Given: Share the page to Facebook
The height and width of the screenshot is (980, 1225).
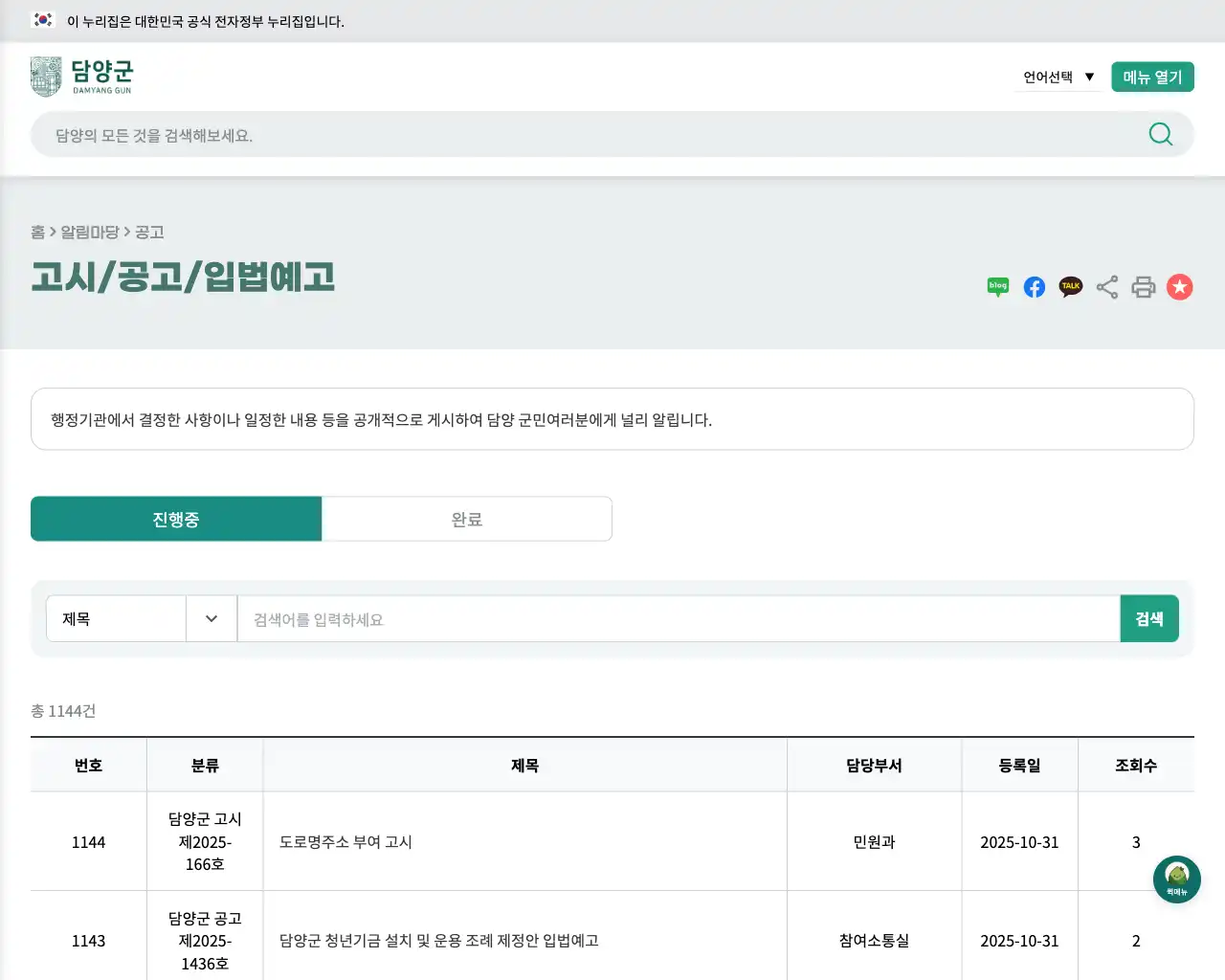Looking at the screenshot, I should pos(1034,286).
